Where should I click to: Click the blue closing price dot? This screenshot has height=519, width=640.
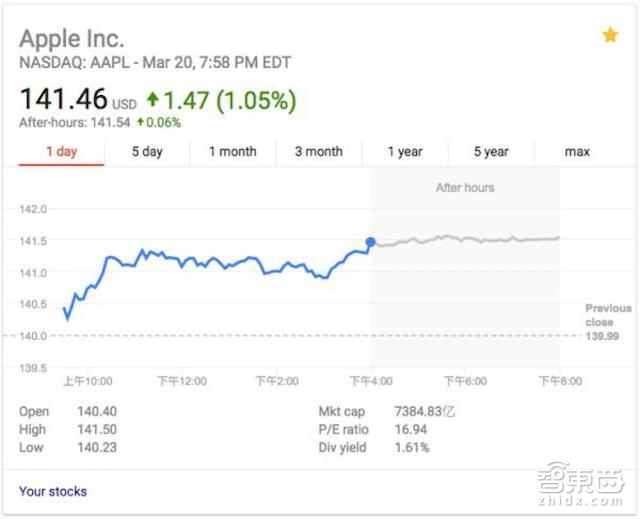click(371, 242)
